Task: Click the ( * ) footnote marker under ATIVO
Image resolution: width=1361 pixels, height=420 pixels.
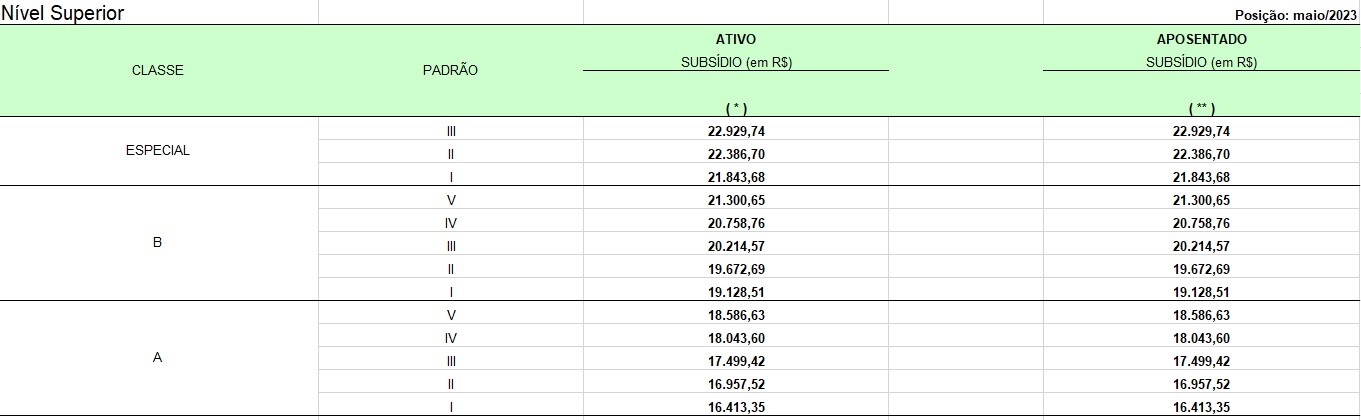Action: [735, 108]
